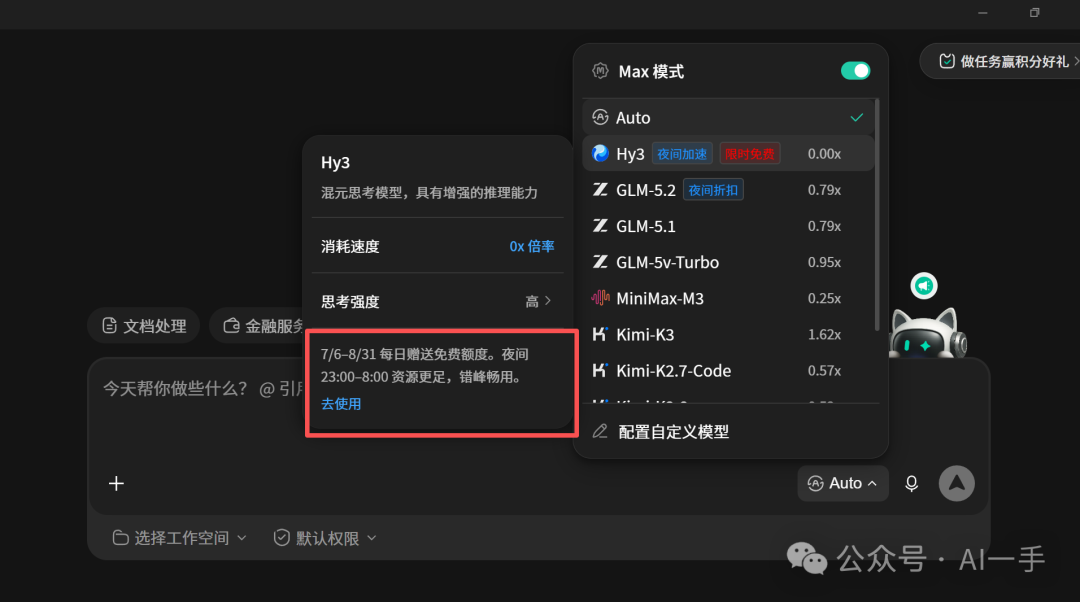1080x602 pixels.
Task: Click the Hy3 blue swirl logo
Action: point(600,154)
